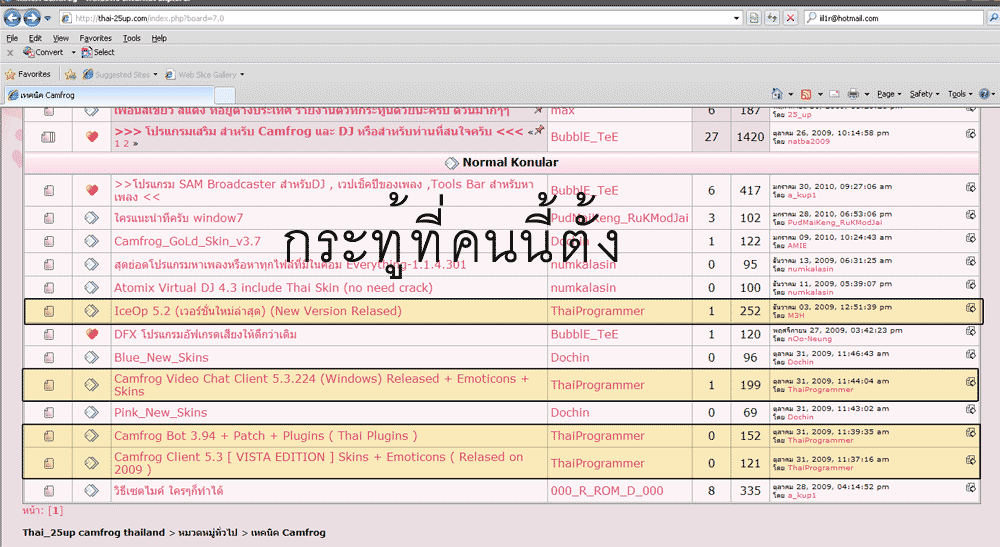Open the Tools command bar menu
1000x547 pixels.
[x=960, y=94]
